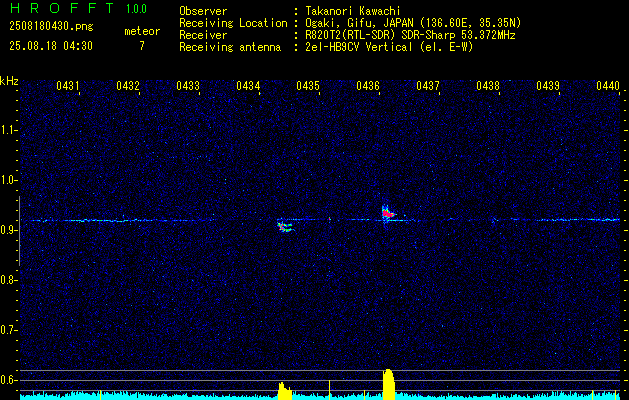Click the date stamp 25.08.18 04:30
The width and height of the screenshot is (629, 400).
pyautogui.click(x=51, y=46)
